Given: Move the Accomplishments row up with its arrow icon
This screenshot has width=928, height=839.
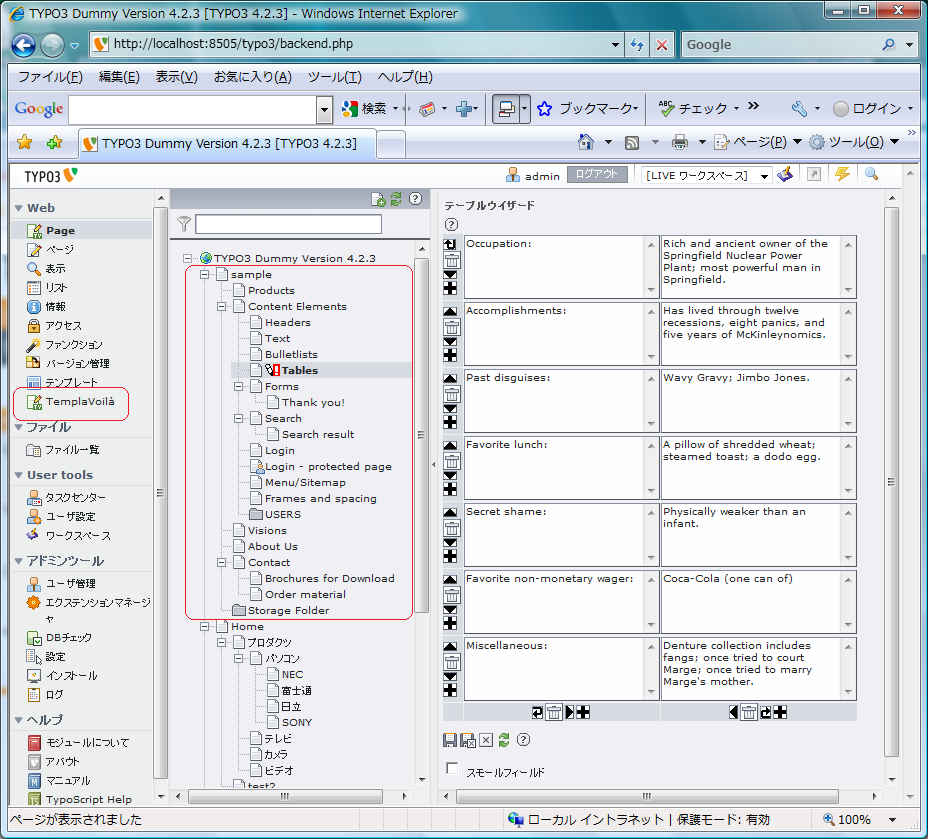Looking at the screenshot, I should (450, 311).
